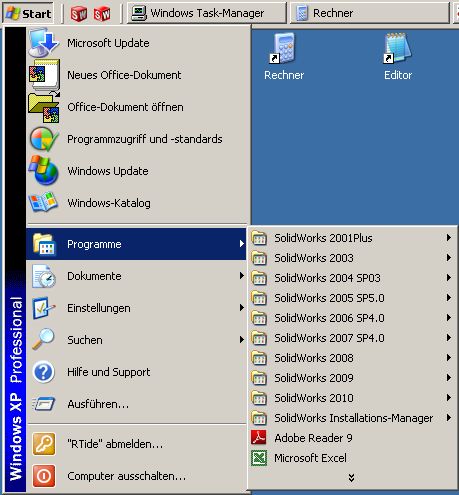Click the SolidWorks 2001Plus folder icon
Viewport: 459px width, 495px height.
[x=259, y=238]
